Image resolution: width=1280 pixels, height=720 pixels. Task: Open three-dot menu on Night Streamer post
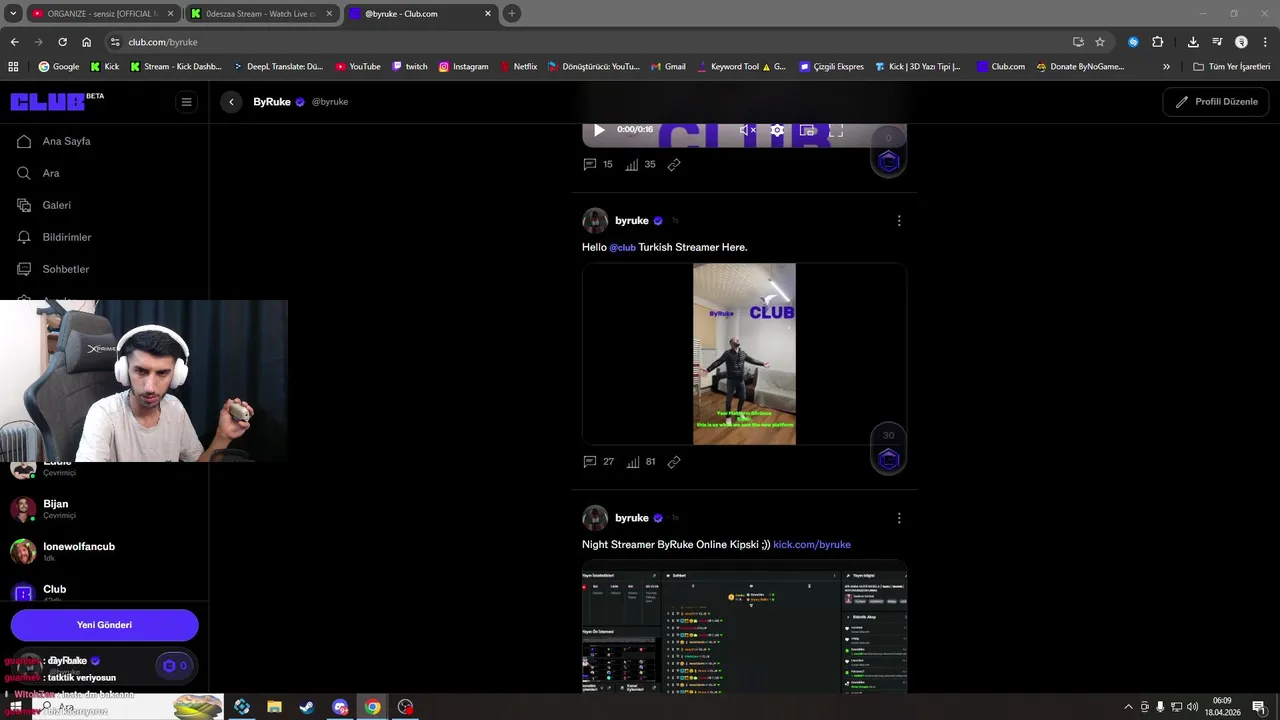(899, 518)
